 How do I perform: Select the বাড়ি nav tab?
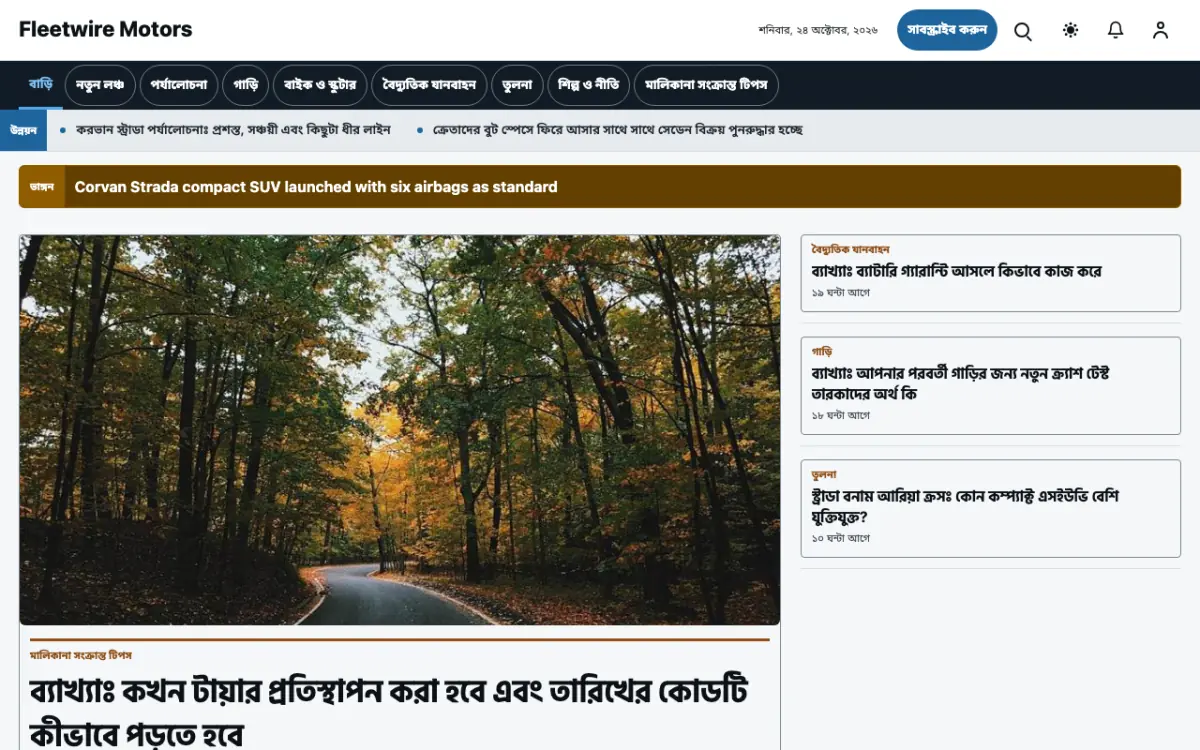(41, 85)
